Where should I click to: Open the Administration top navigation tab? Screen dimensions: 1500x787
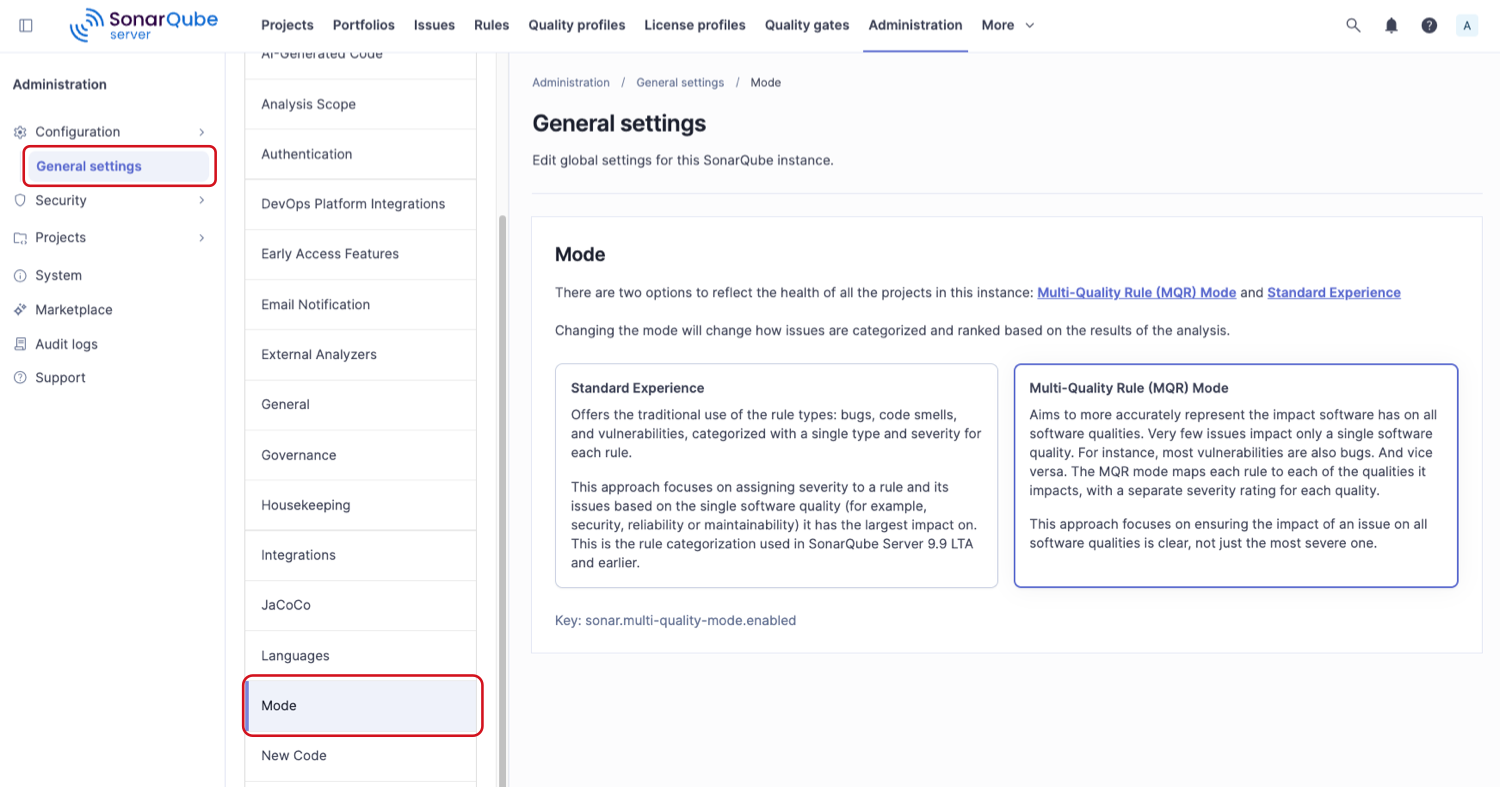(915, 25)
